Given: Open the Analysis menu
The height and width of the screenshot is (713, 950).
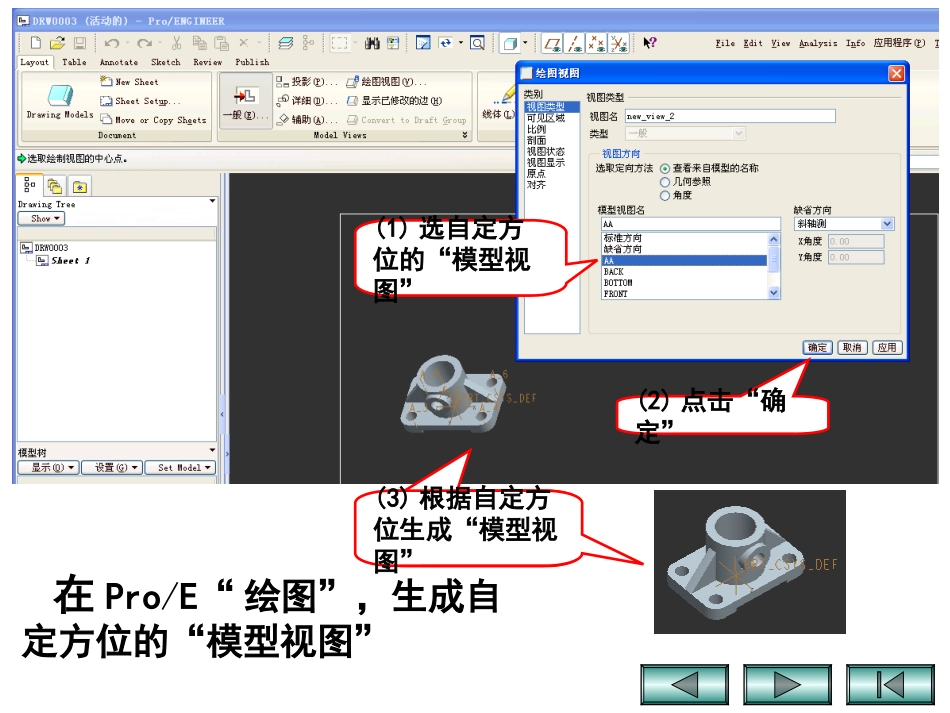Looking at the screenshot, I should pos(818,43).
